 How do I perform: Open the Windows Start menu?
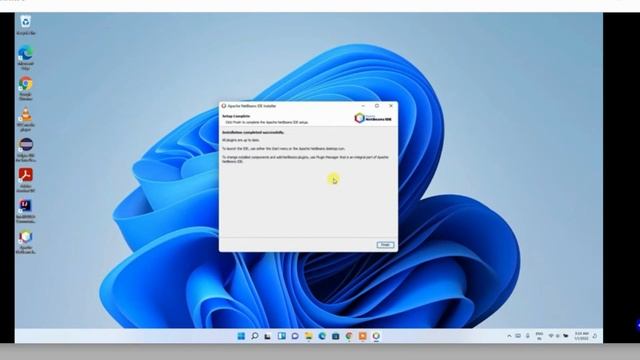(x=241, y=336)
